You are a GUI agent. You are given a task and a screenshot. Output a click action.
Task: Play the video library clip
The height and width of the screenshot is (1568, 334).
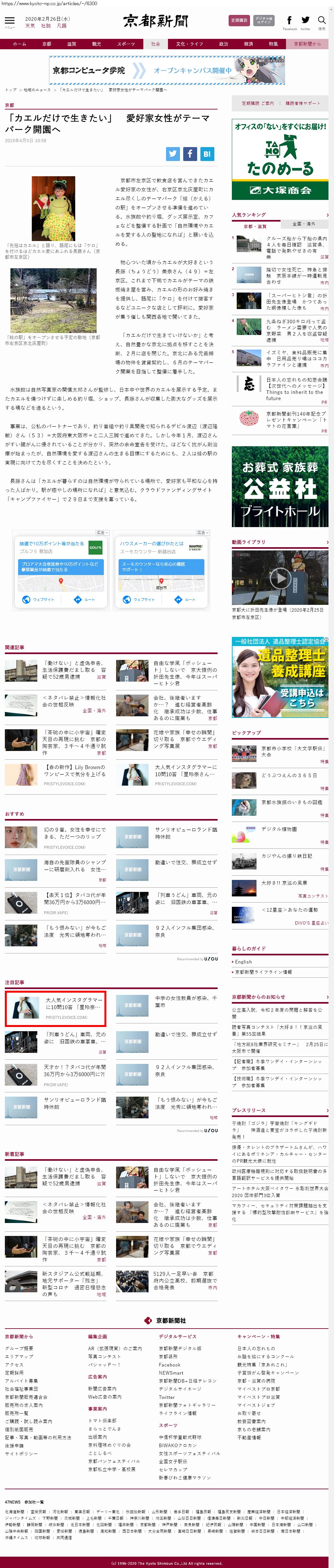(x=280, y=577)
